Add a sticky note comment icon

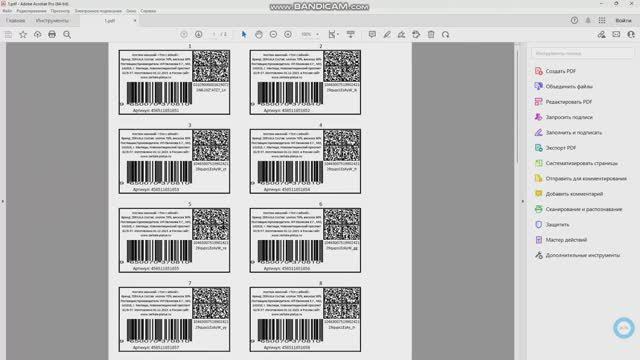click(372, 35)
